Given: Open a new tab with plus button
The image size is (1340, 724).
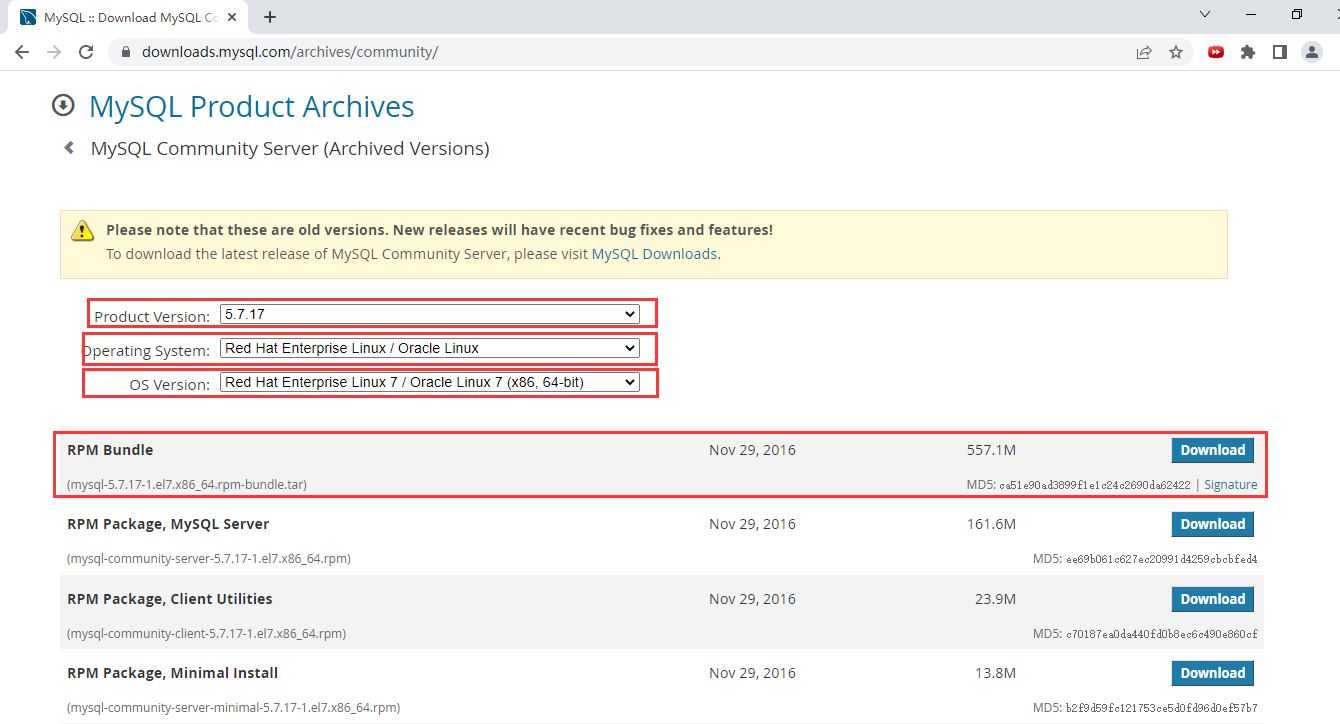Looking at the screenshot, I should tap(270, 17).
